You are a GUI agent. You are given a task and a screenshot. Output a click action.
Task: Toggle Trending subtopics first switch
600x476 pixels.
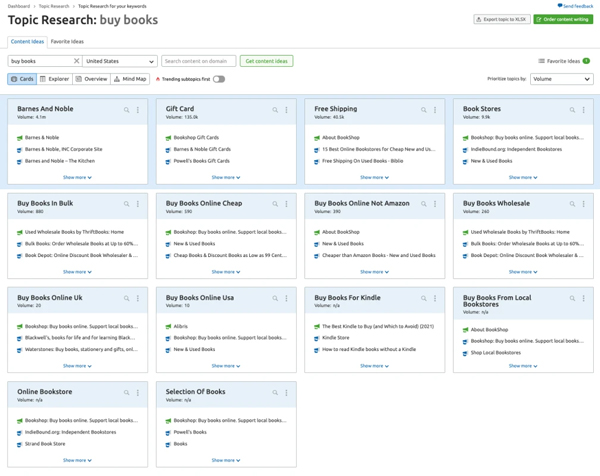(219, 79)
